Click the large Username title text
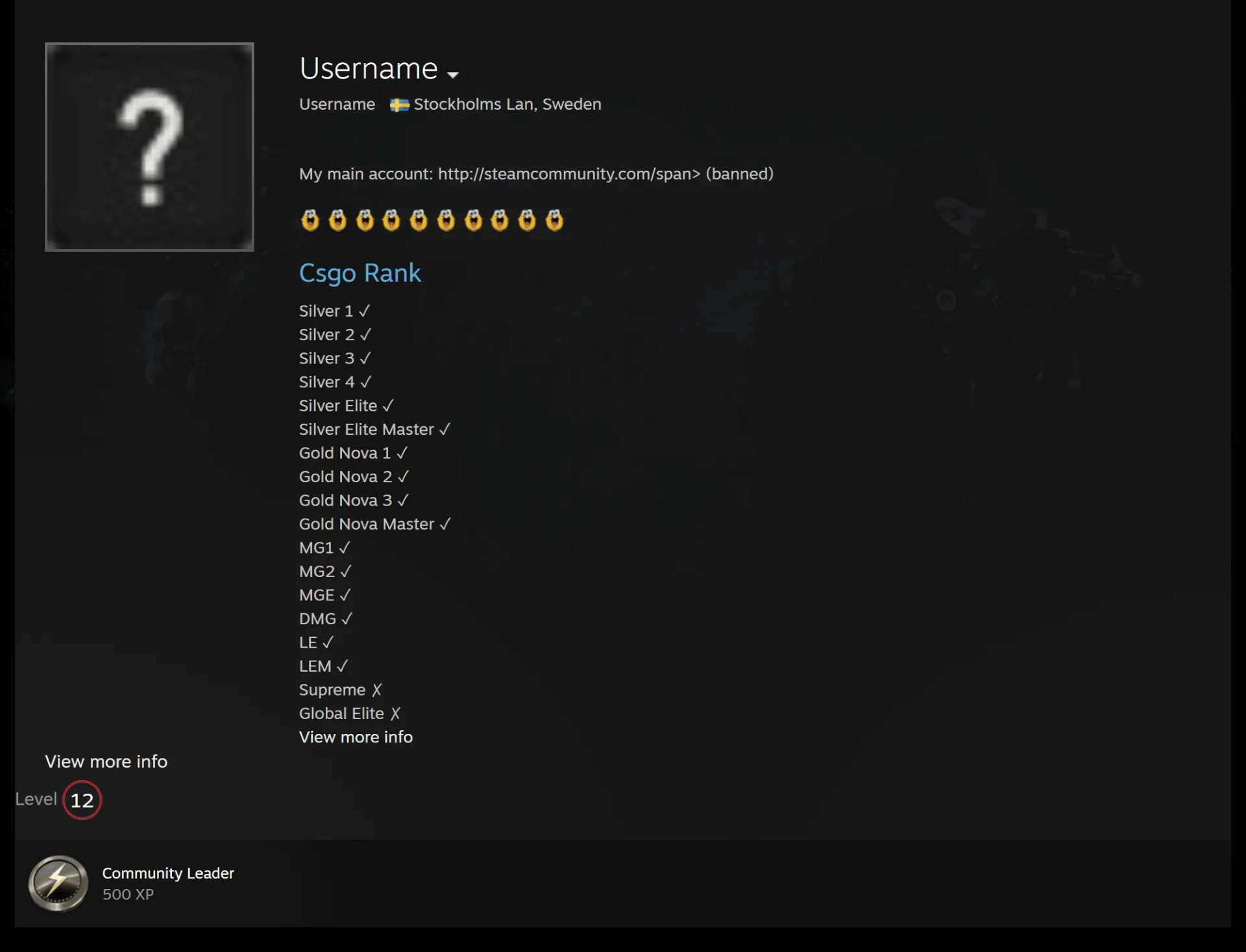The image size is (1246, 952). 369,69
